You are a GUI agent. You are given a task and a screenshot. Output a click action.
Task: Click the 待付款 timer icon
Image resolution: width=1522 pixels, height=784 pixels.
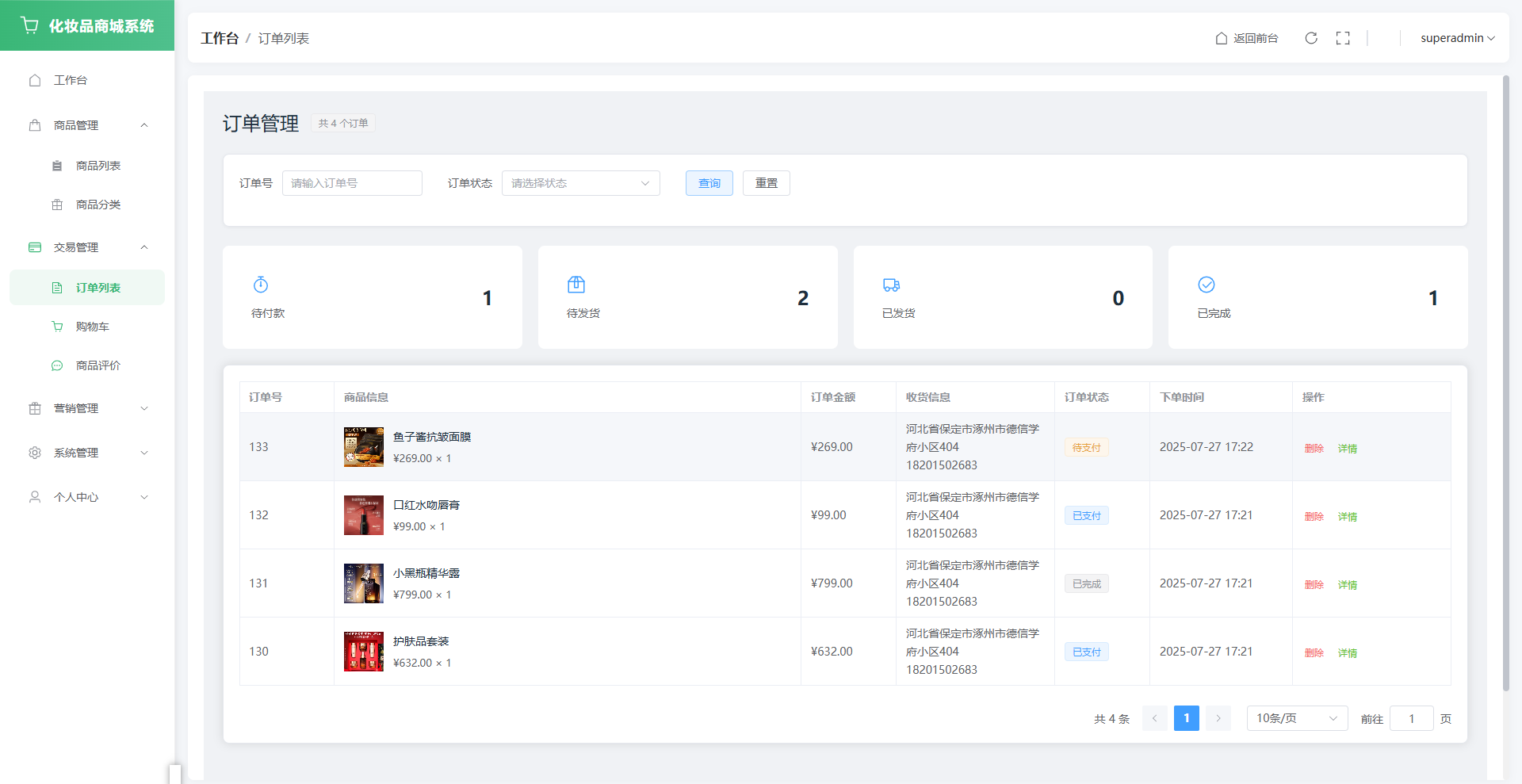tap(261, 285)
